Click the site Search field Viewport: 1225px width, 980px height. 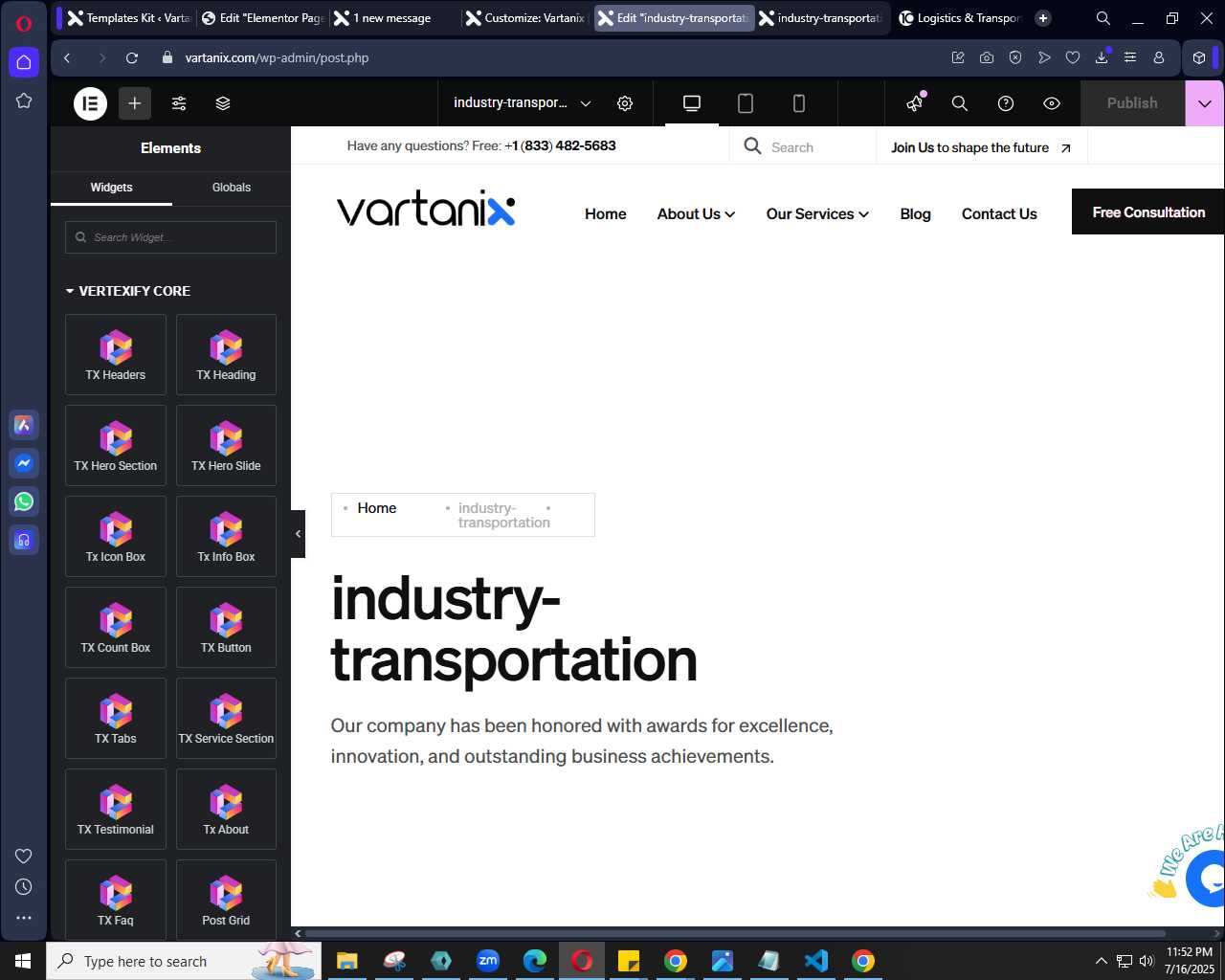coord(802,147)
